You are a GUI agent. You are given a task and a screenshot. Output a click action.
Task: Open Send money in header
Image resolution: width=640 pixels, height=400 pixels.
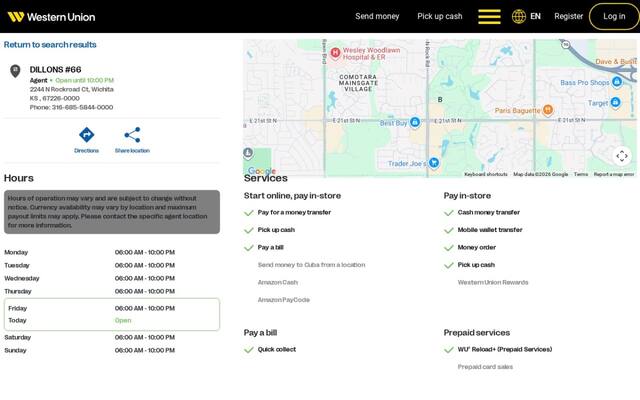pyautogui.click(x=377, y=16)
